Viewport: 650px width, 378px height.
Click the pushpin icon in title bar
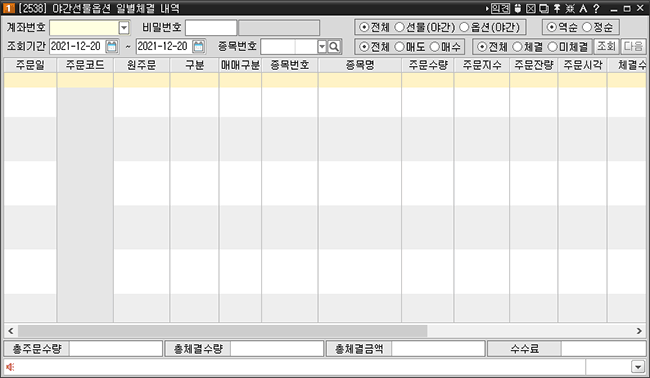(557, 8)
